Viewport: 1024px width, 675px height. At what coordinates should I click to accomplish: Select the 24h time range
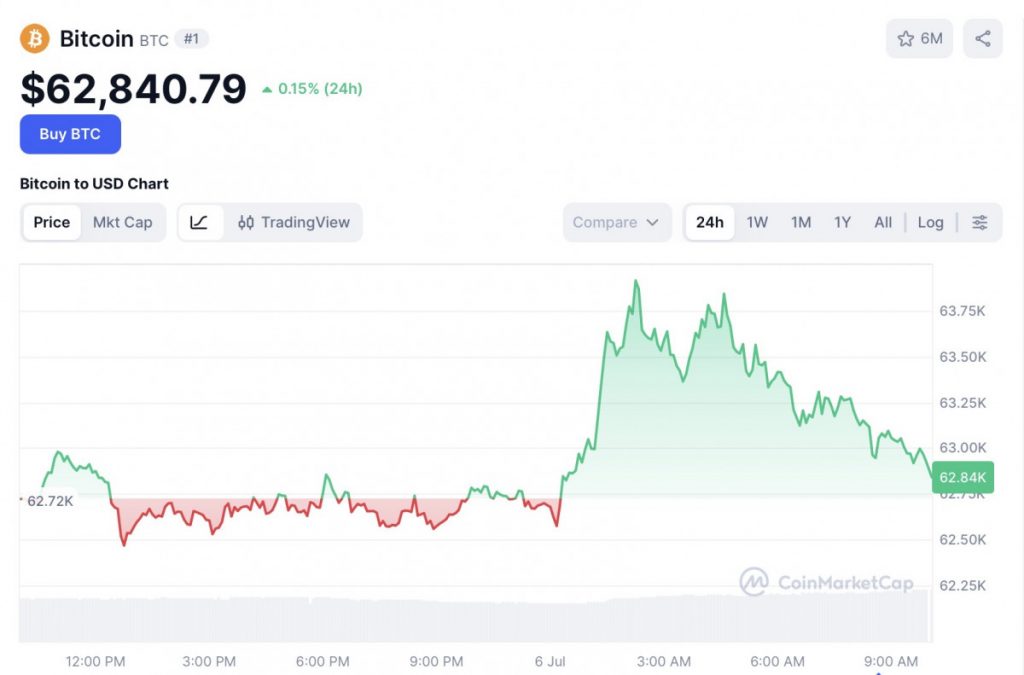(709, 223)
